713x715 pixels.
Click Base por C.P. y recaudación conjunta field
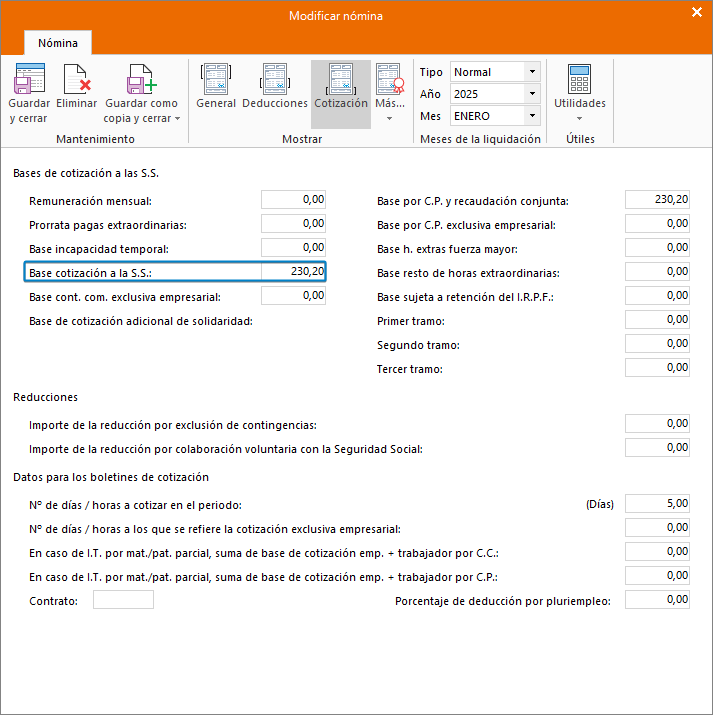coord(657,200)
